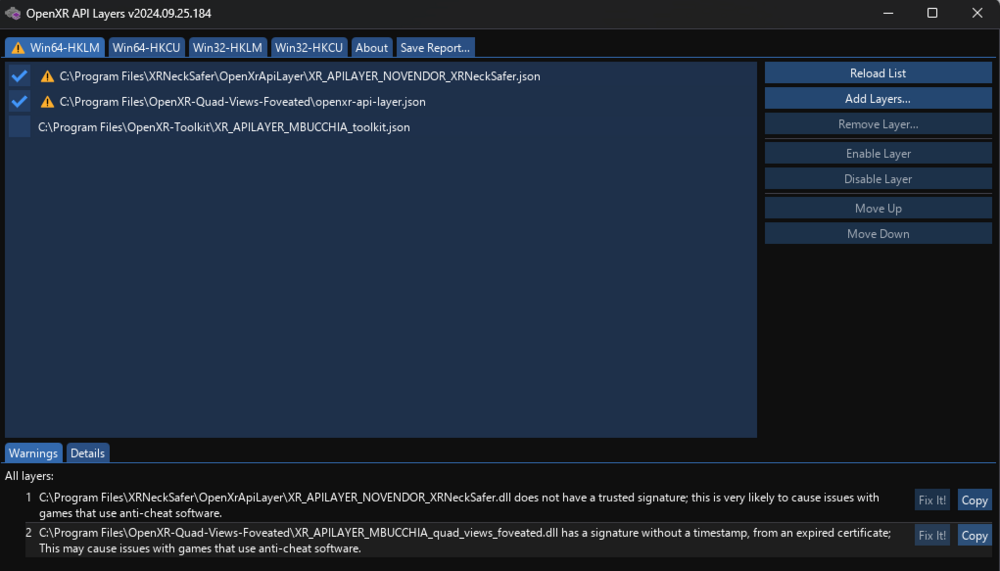
Task: Copy the XRNeckSafer.dll trusted signature warning
Action: click(974, 500)
